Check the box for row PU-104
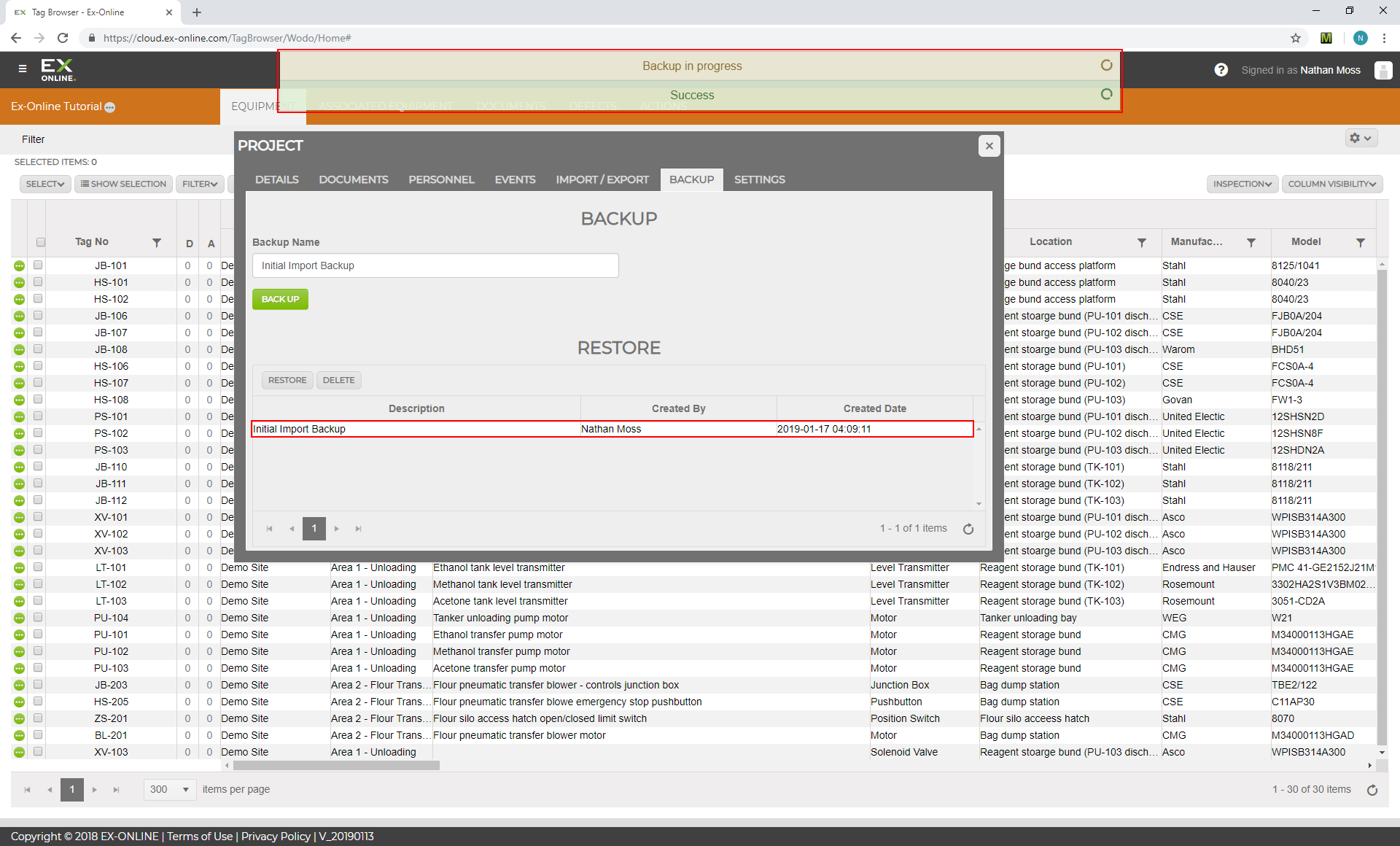Image resolution: width=1400 pixels, height=846 pixels. (x=38, y=618)
